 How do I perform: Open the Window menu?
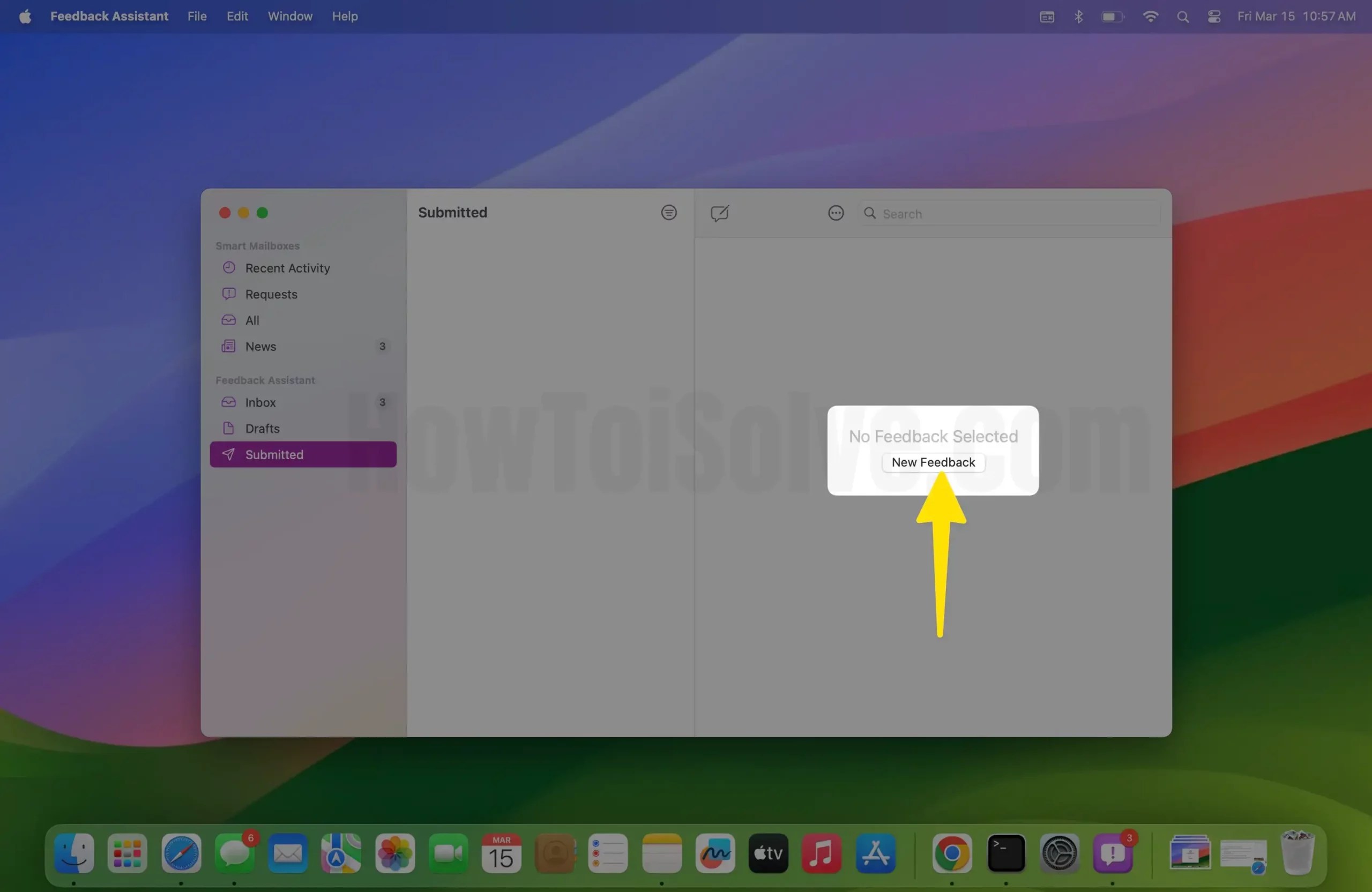point(289,16)
